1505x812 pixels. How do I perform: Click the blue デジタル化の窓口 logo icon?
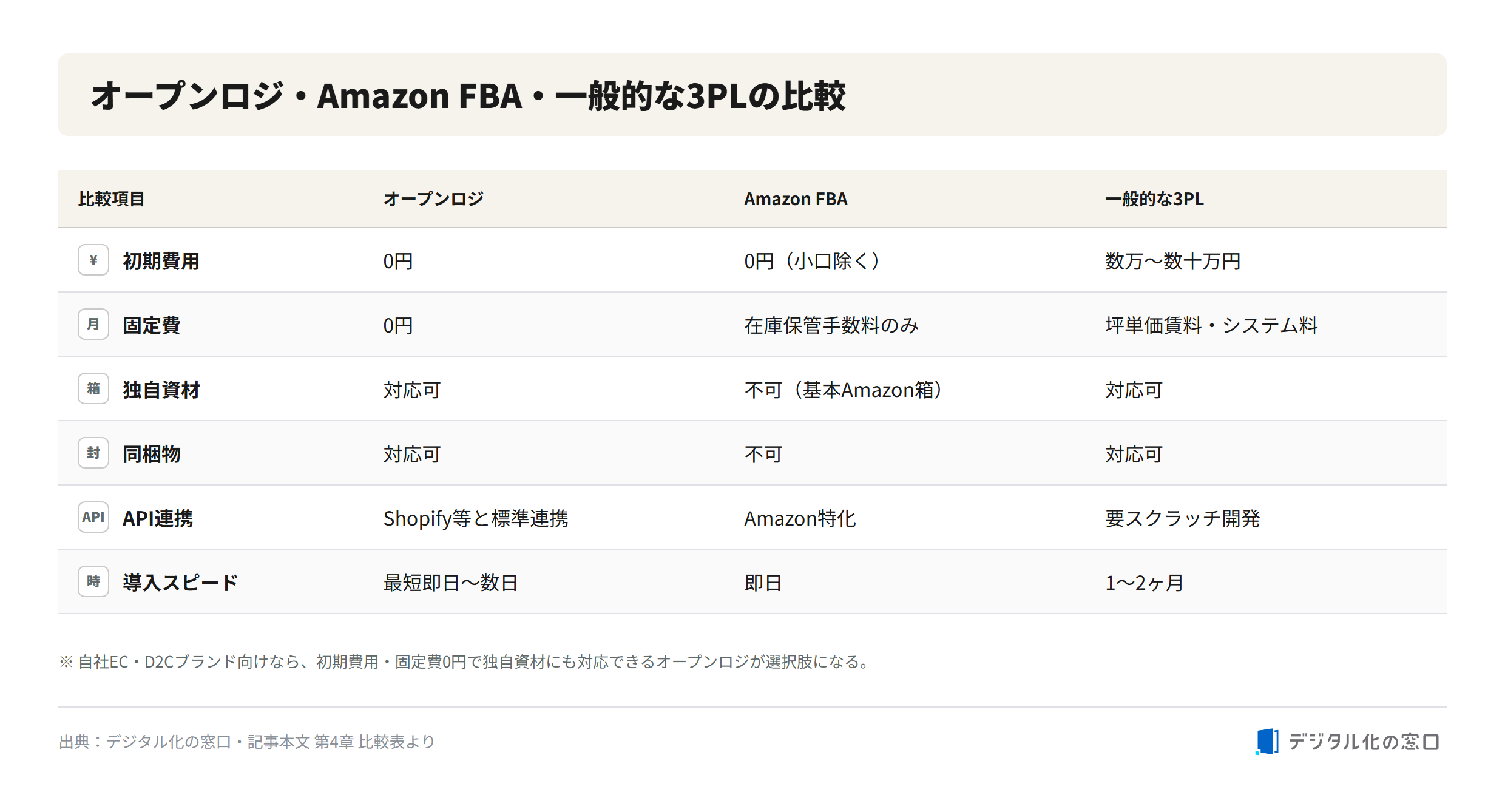pyautogui.click(x=1267, y=742)
